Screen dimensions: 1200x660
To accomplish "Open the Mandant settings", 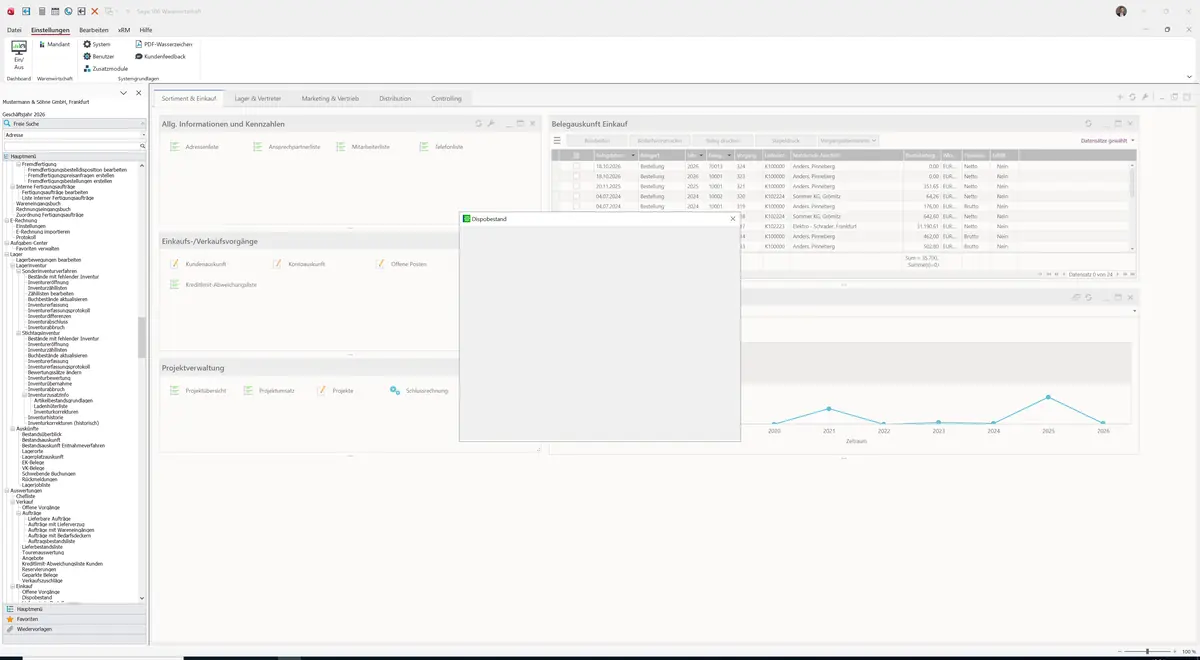I will (x=53, y=44).
